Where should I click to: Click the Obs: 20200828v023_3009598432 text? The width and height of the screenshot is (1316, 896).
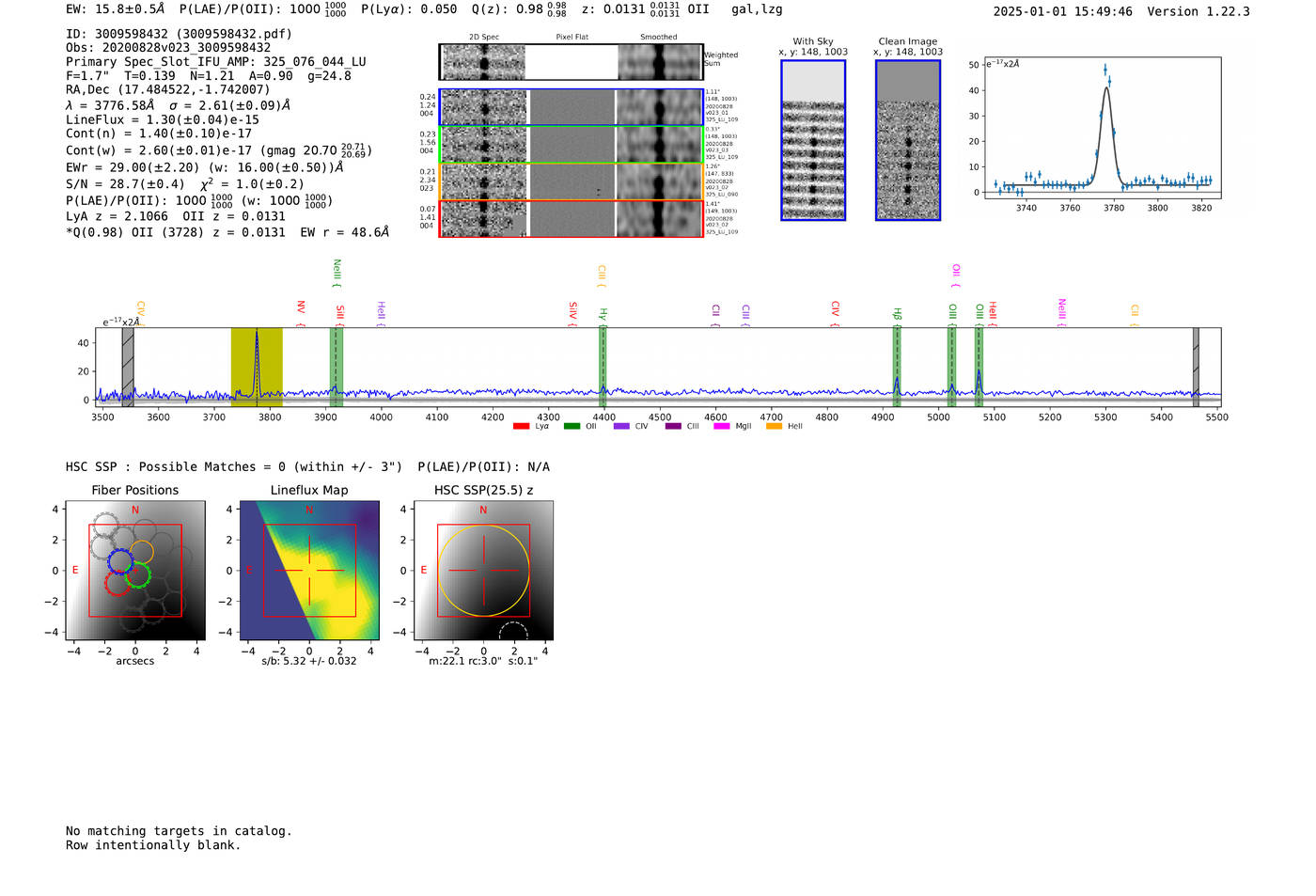tap(168, 48)
